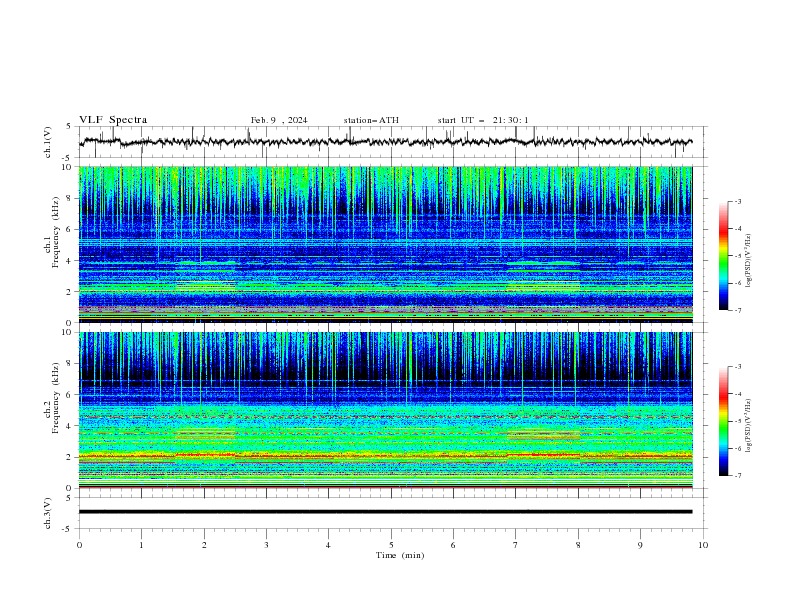Click the time axis tick label "10"

(x=703, y=545)
